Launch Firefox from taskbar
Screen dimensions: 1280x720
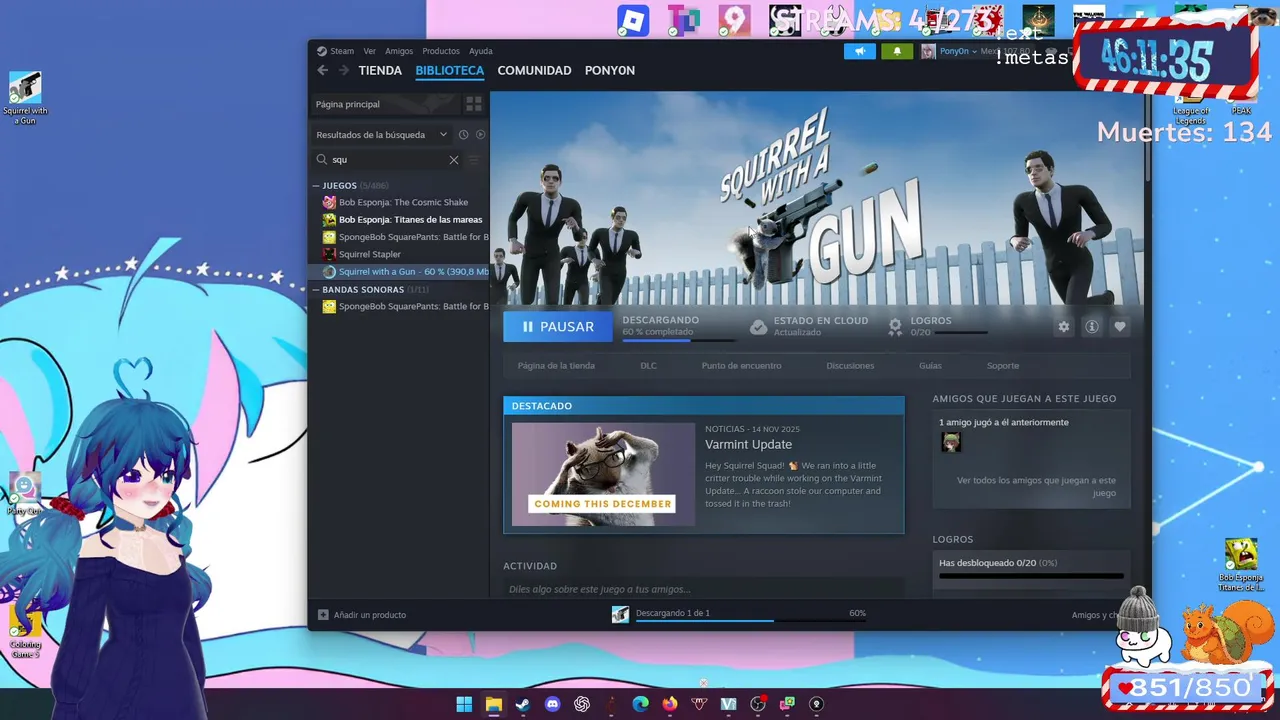pyautogui.click(x=669, y=704)
